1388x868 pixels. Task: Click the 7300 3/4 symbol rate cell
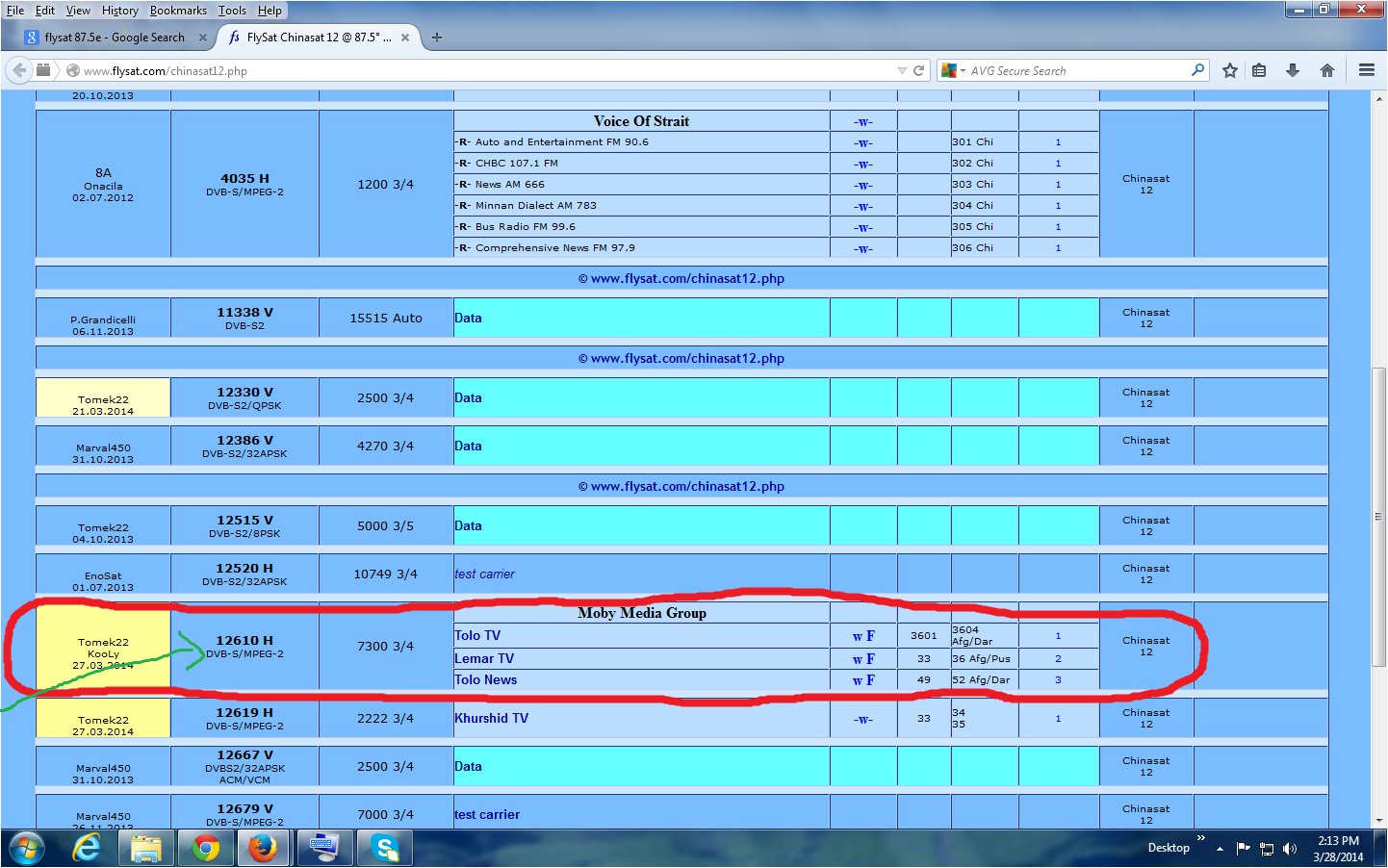386,646
